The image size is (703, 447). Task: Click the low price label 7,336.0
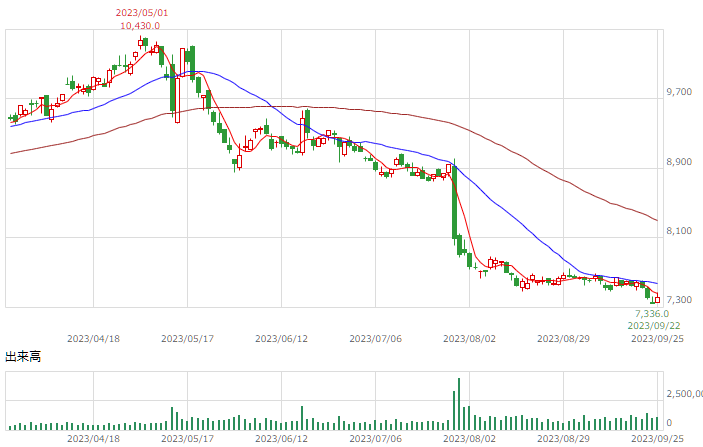(652, 313)
